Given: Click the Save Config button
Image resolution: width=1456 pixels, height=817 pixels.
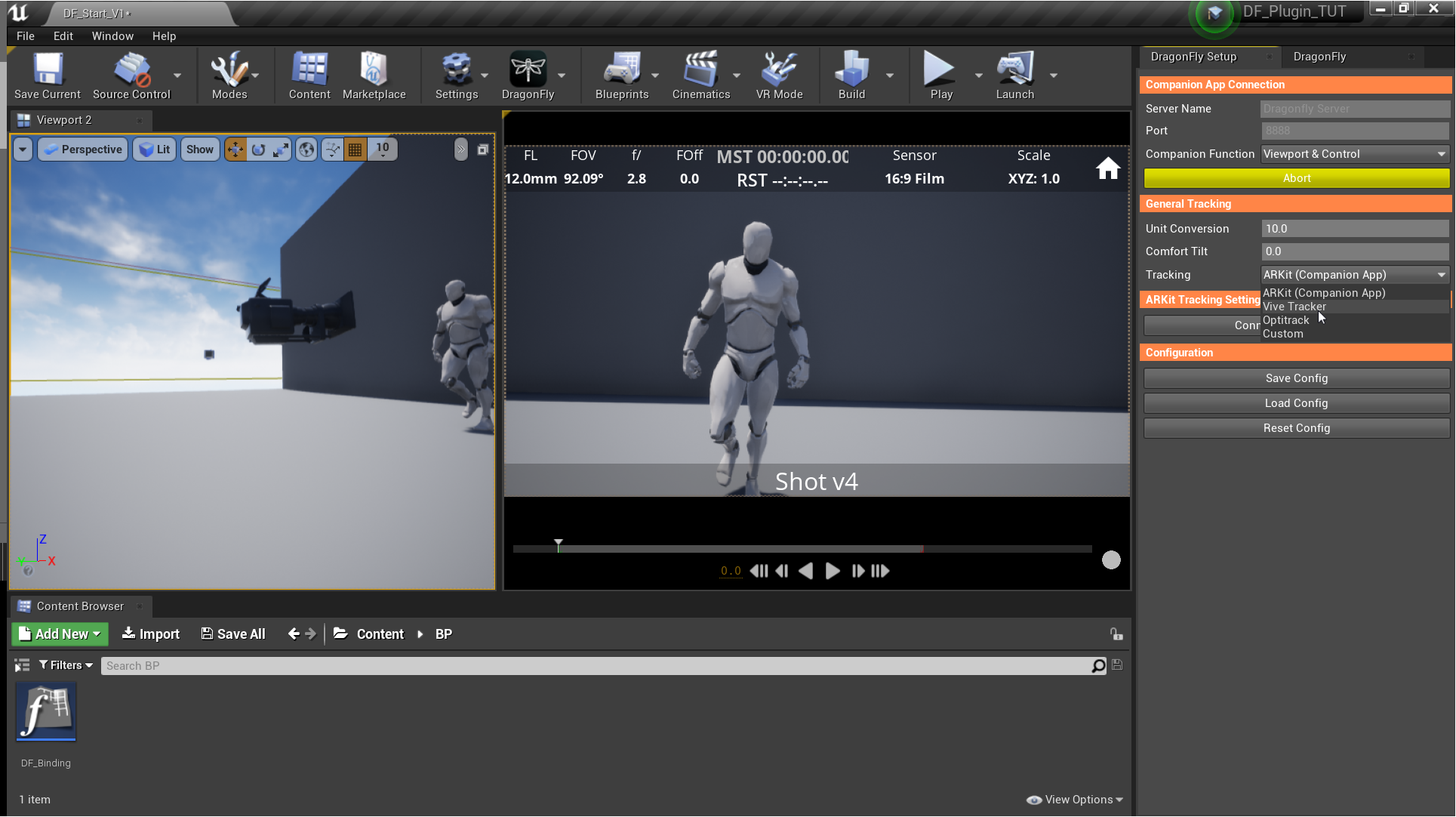Looking at the screenshot, I should tap(1297, 378).
